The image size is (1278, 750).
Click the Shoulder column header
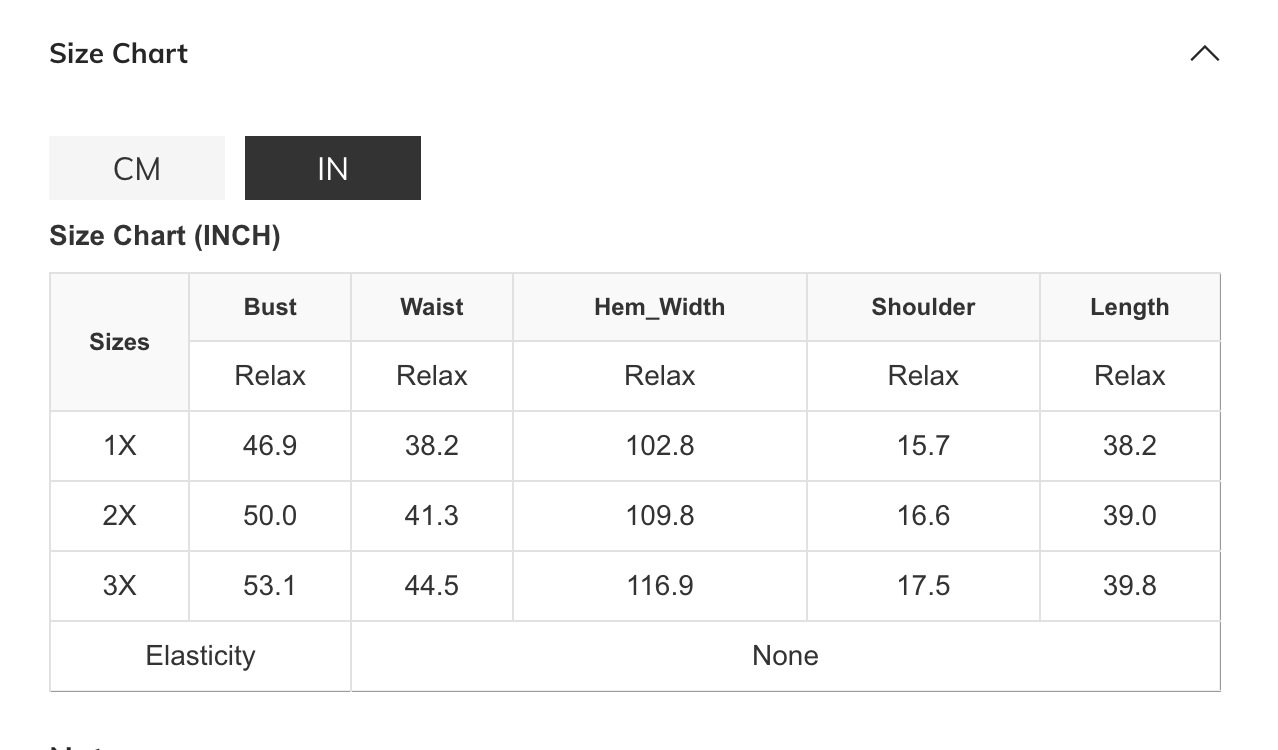point(923,307)
